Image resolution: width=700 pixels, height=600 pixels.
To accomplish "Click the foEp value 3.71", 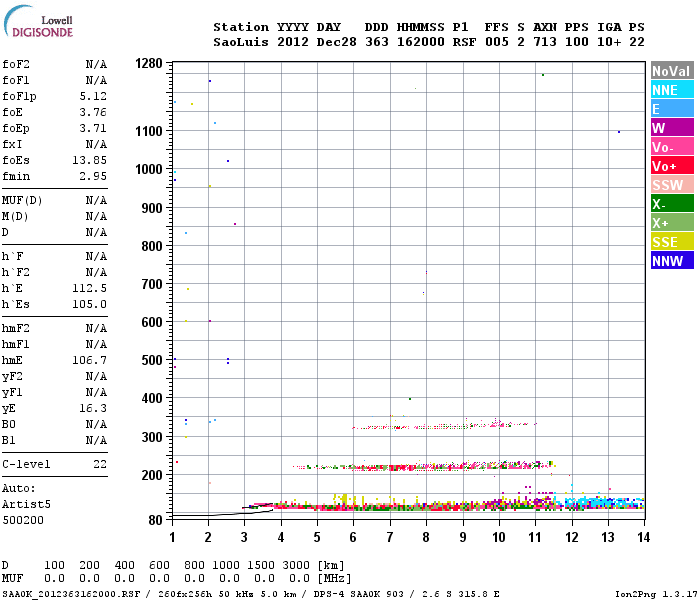I will [x=93, y=129].
